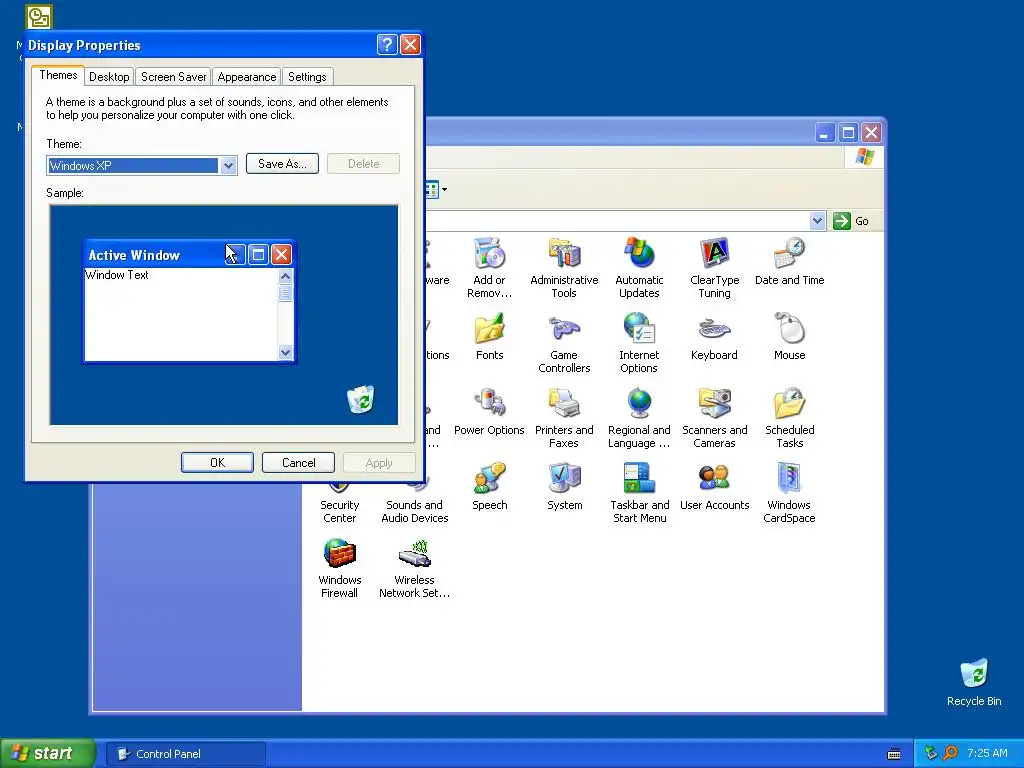Open the Start menu
Viewport: 1024px width, 768px height.
pyautogui.click(x=47, y=754)
